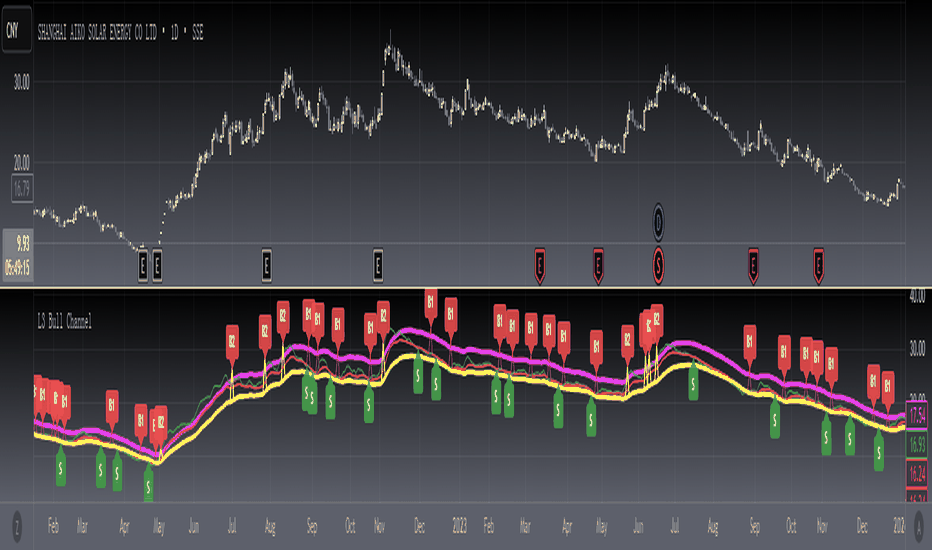Click the lone B1 signal label in late March 2022
932x550 pixels.
112,407
